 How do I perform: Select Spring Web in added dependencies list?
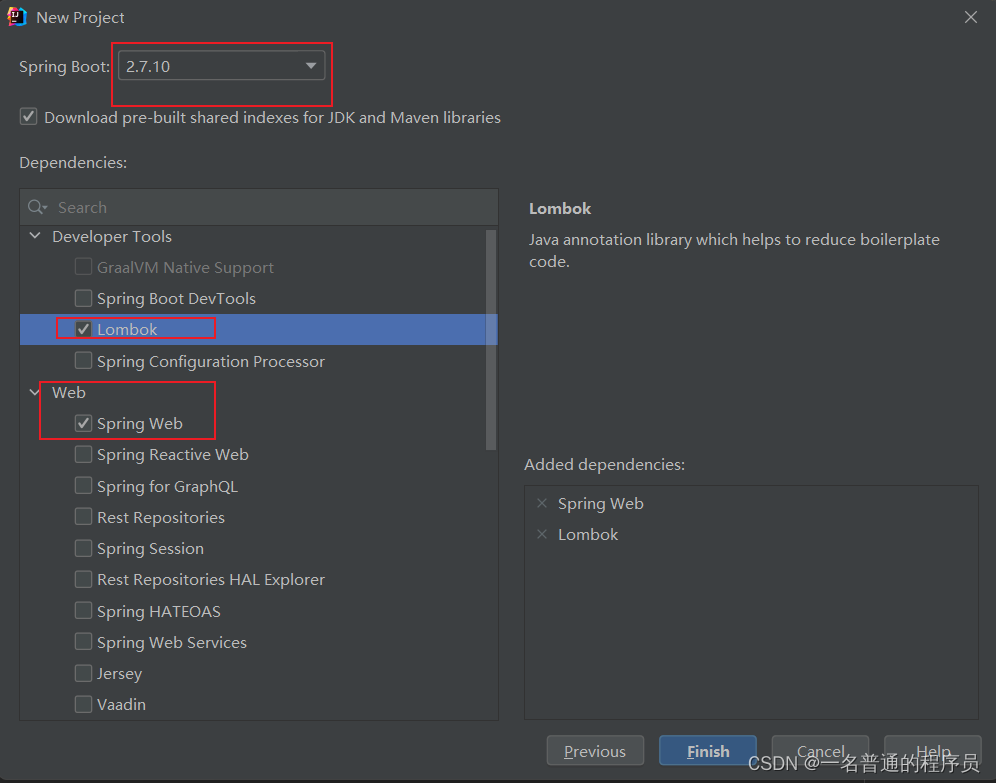(x=600, y=504)
